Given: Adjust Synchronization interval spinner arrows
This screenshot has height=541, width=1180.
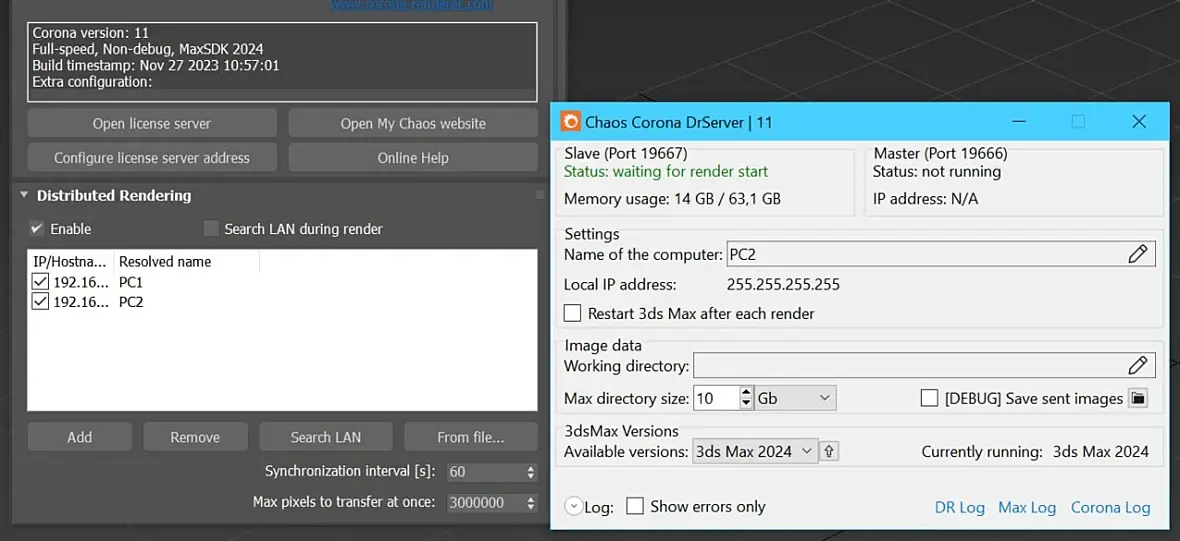Looking at the screenshot, I should click(x=531, y=473).
